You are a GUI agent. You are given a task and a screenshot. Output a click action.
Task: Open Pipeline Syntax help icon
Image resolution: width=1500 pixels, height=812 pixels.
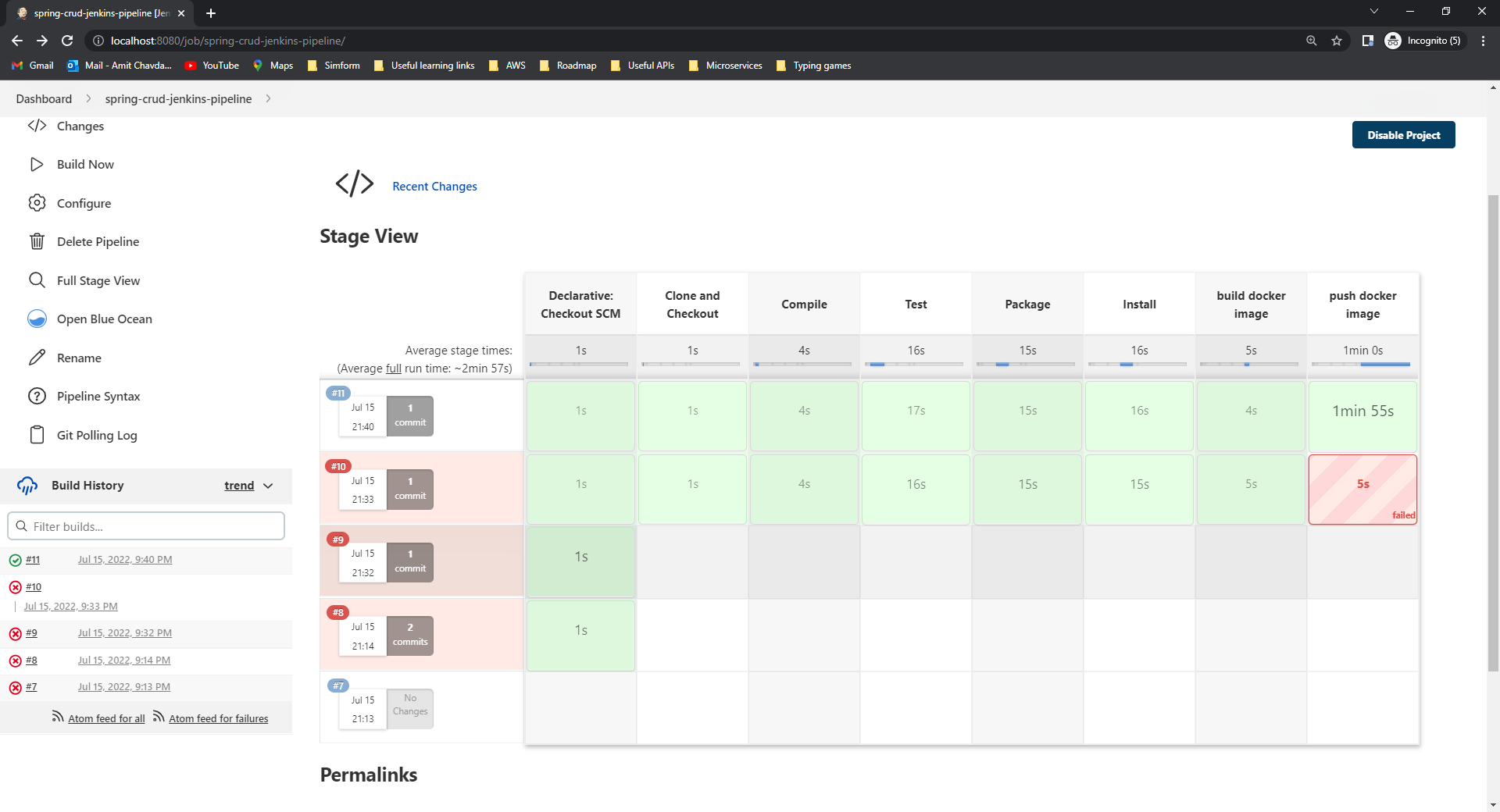(37, 396)
